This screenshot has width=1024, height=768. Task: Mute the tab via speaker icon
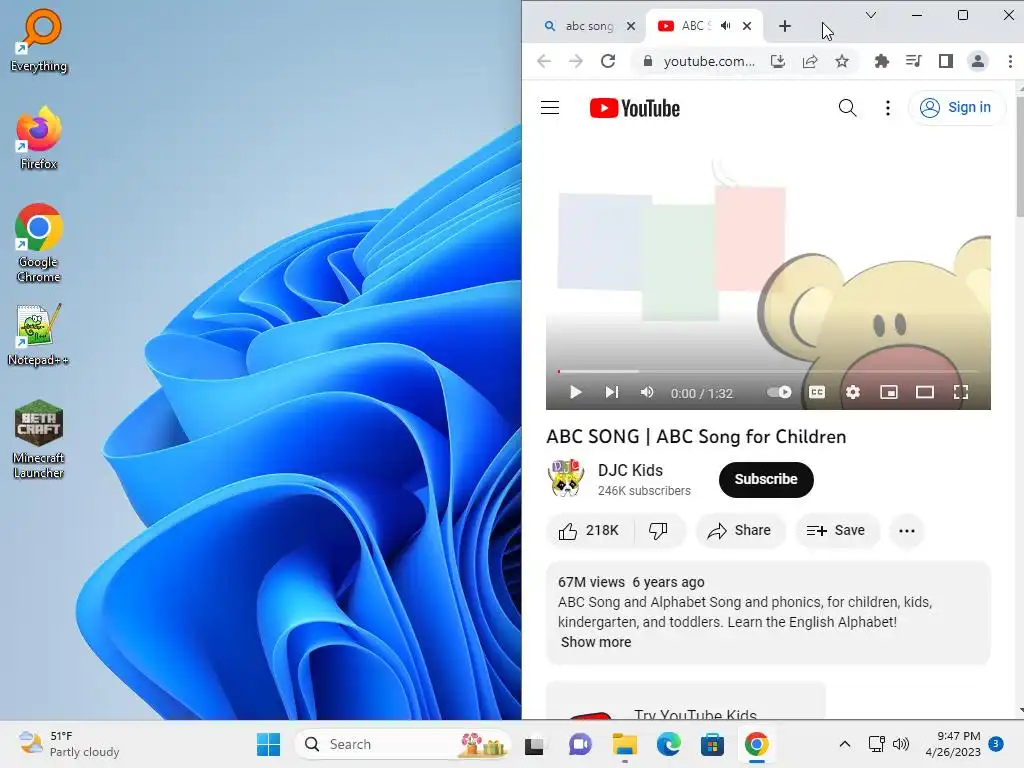[x=726, y=26]
